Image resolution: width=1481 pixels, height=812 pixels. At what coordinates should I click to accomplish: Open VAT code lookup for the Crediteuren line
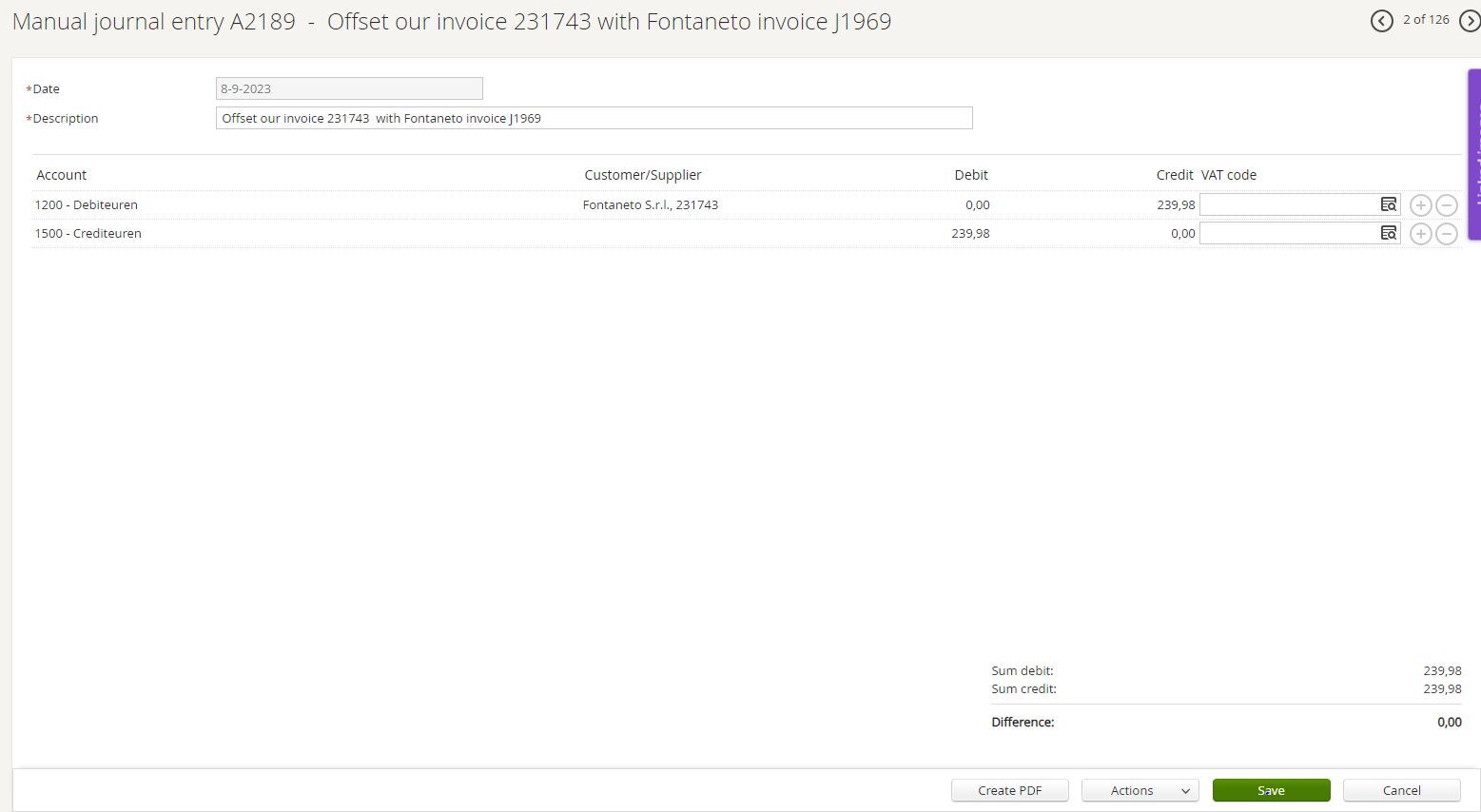(x=1388, y=233)
